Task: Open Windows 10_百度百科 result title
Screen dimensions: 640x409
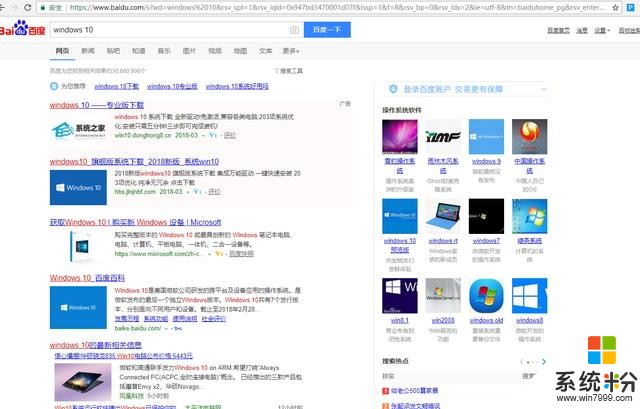Action: tap(87, 278)
